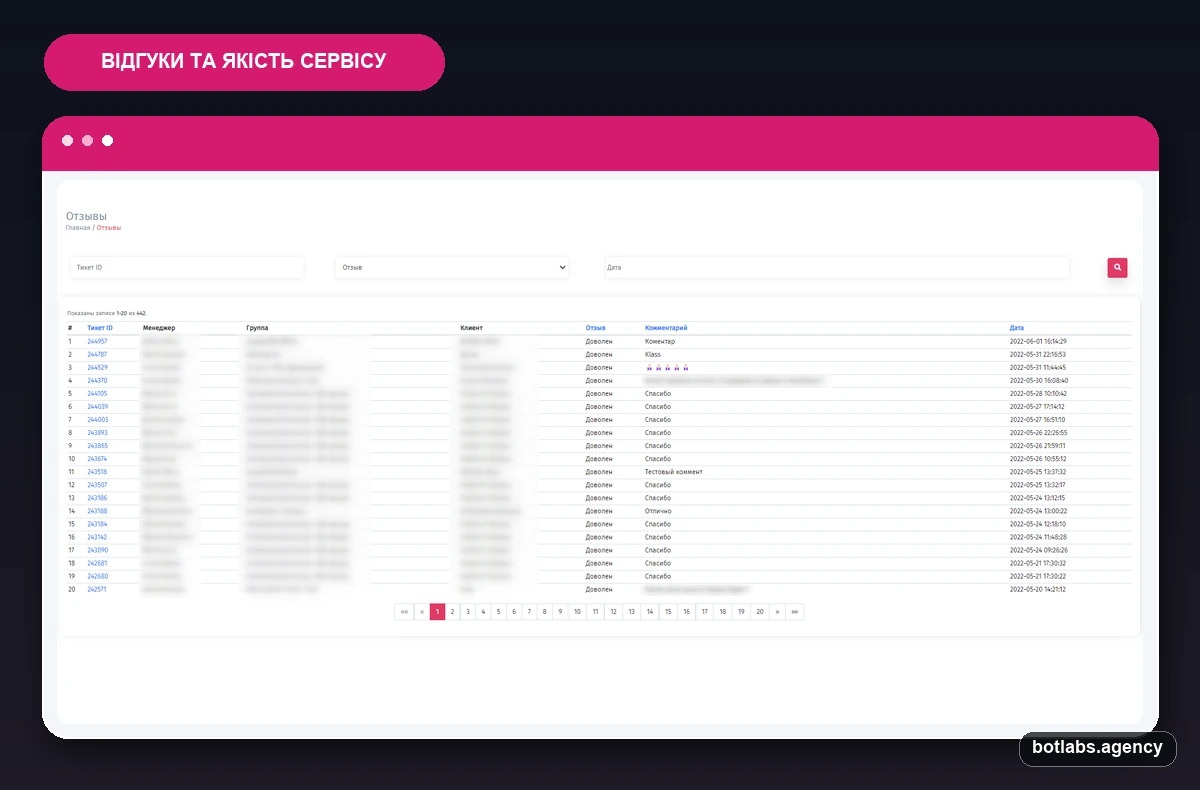The image size is (1200, 790).
Task: Go to pagination page 19
Action: coord(741,611)
